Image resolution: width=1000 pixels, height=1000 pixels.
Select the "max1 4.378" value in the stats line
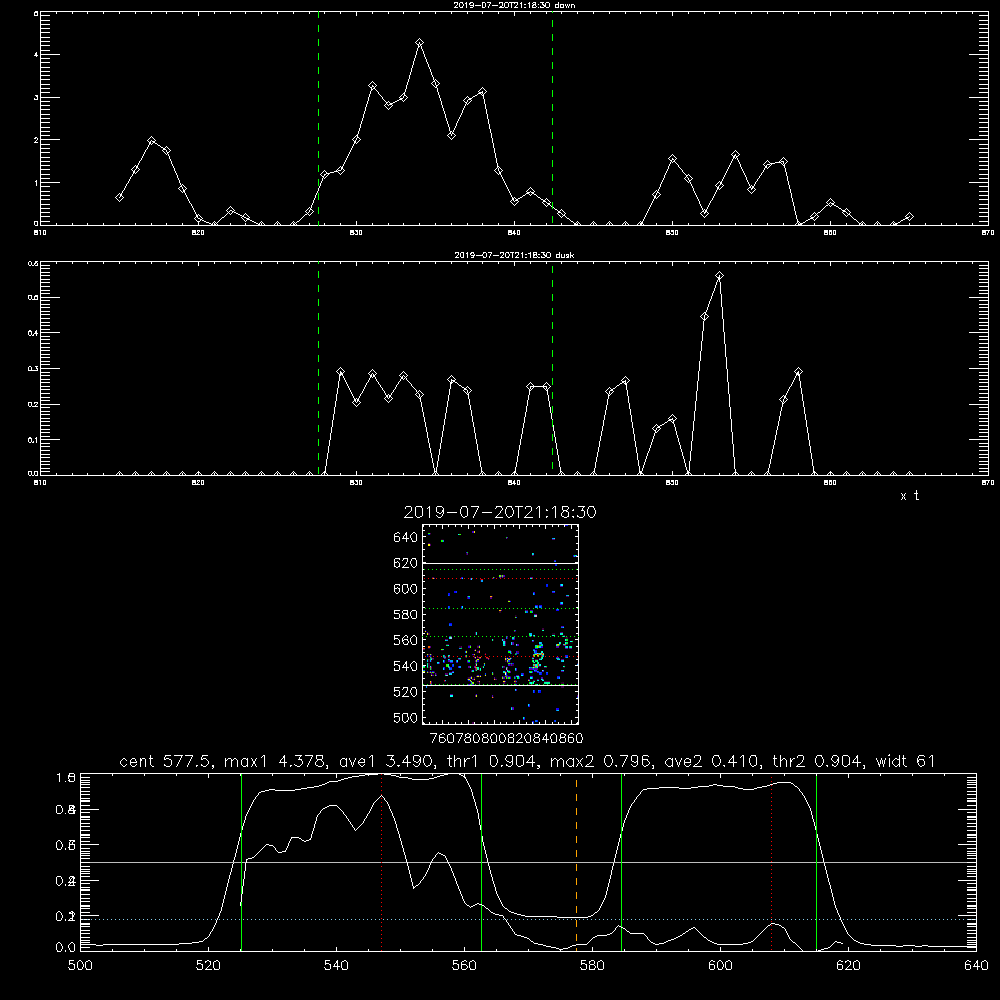click(x=274, y=761)
